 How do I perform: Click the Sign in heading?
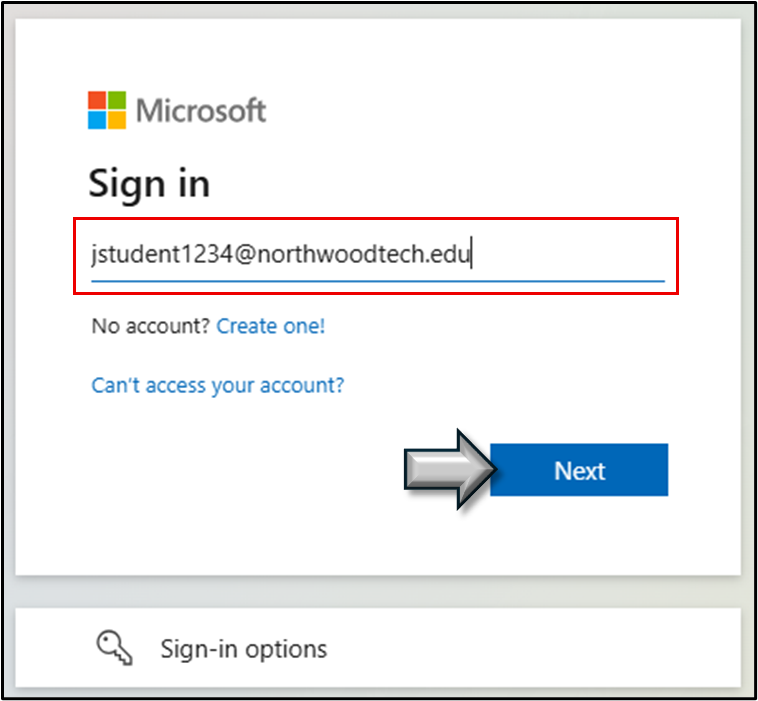tap(149, 184)
